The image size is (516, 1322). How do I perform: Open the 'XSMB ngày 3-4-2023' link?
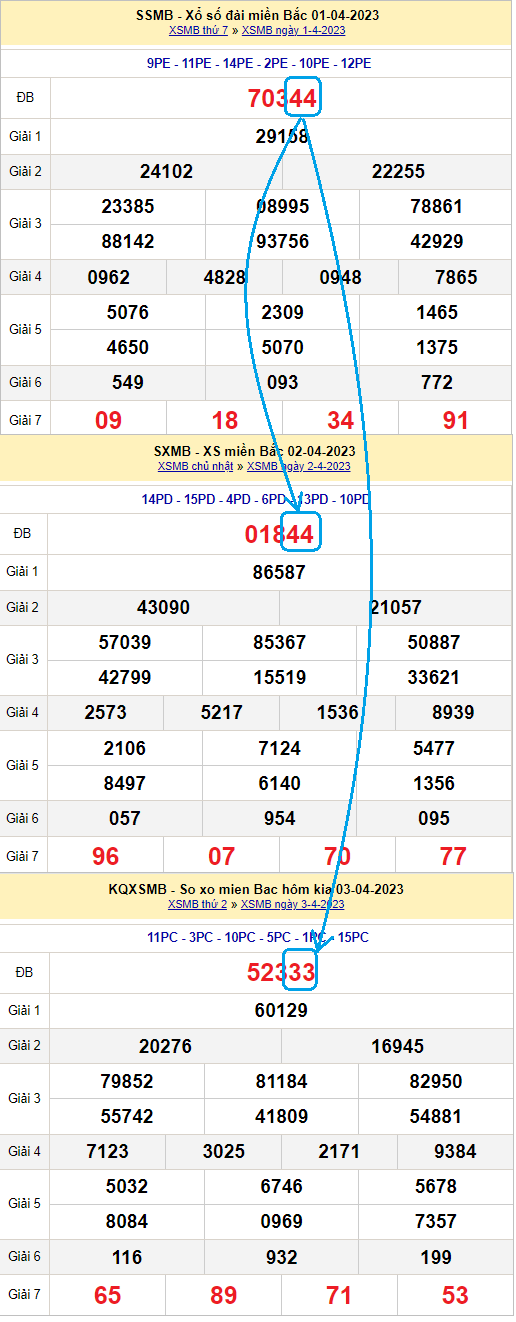coord(293,904)
